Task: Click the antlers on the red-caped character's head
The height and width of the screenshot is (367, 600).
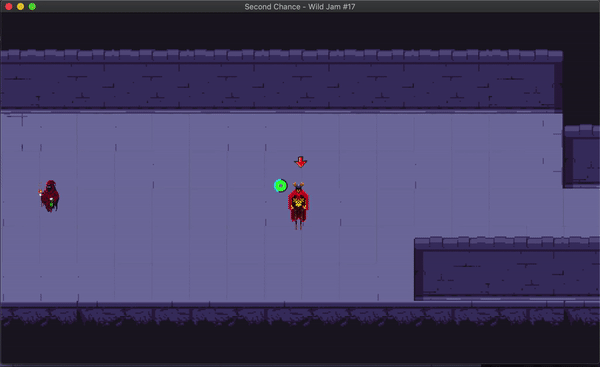Action: [298, 185]
